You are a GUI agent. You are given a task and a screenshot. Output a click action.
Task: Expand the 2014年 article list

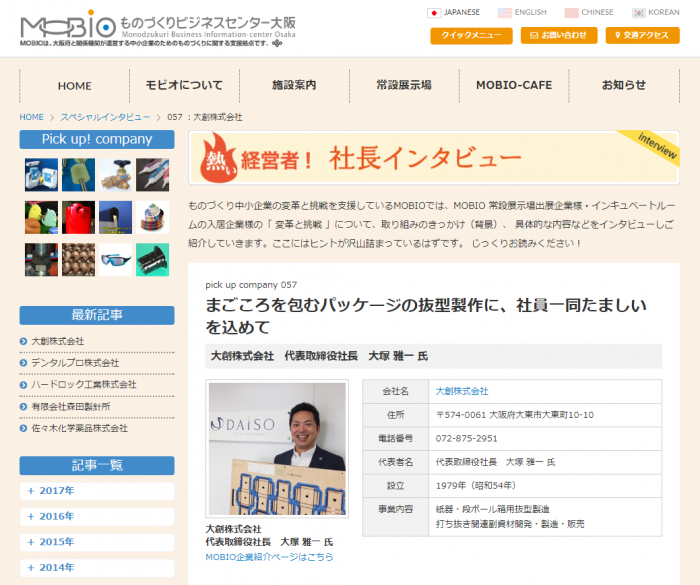[x=97, y=568]
